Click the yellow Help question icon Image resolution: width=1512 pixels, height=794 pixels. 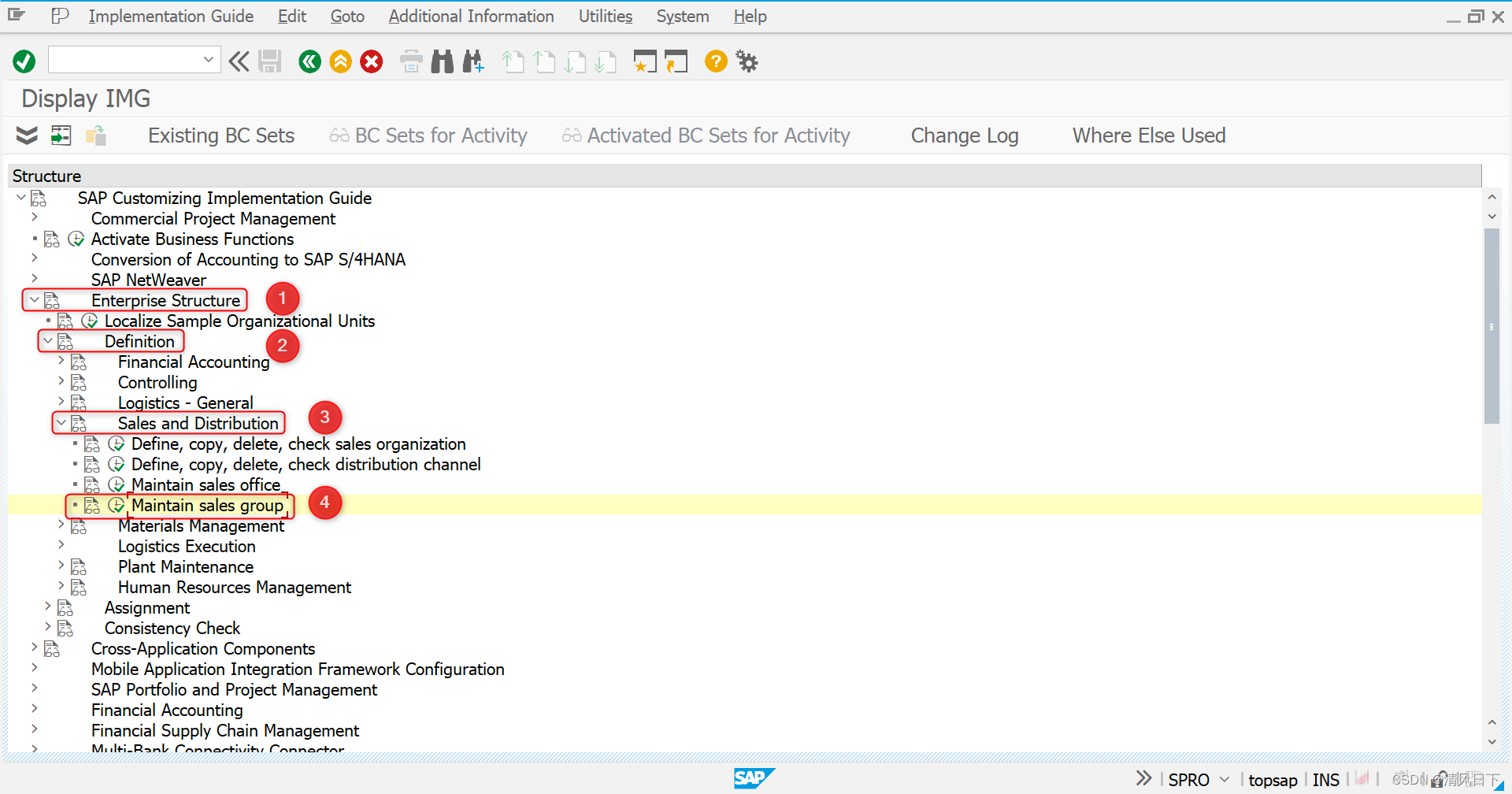click(x=716, y=61)
